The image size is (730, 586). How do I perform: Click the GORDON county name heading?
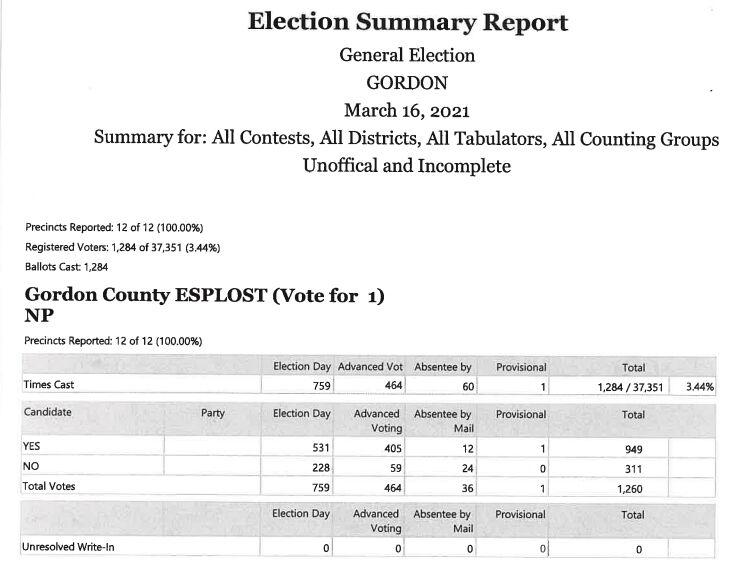coord(406,83)
